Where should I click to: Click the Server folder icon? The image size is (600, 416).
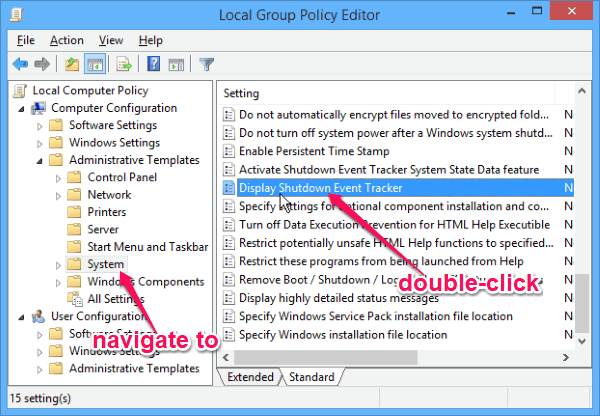[74, 229]
